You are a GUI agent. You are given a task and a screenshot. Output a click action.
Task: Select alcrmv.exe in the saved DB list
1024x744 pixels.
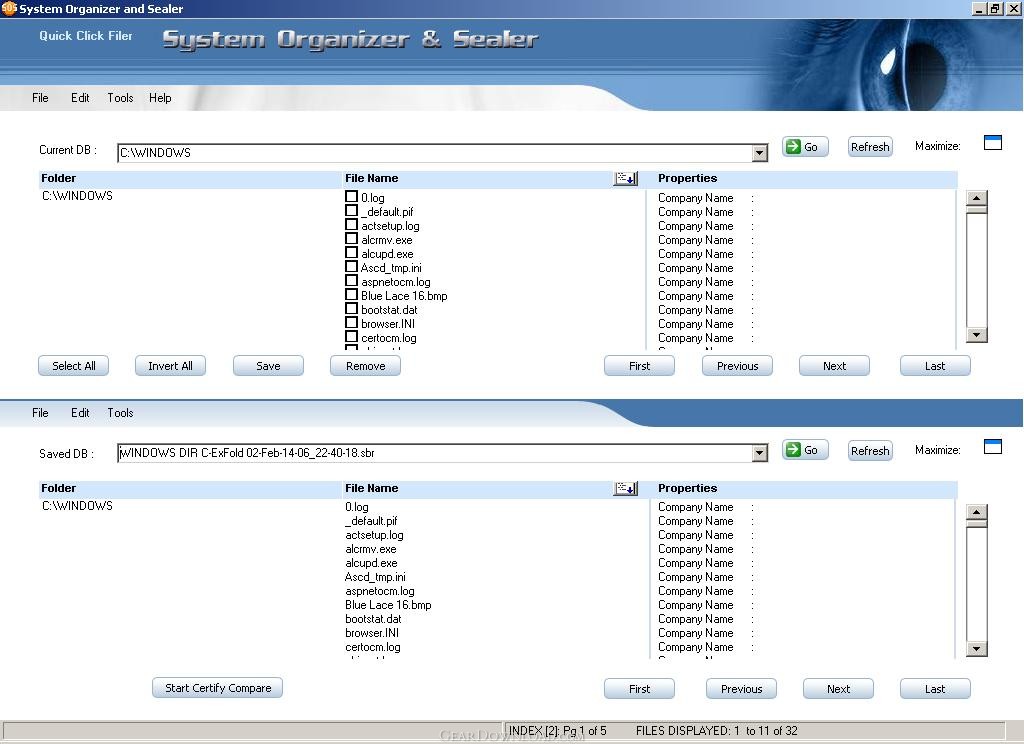370,549
